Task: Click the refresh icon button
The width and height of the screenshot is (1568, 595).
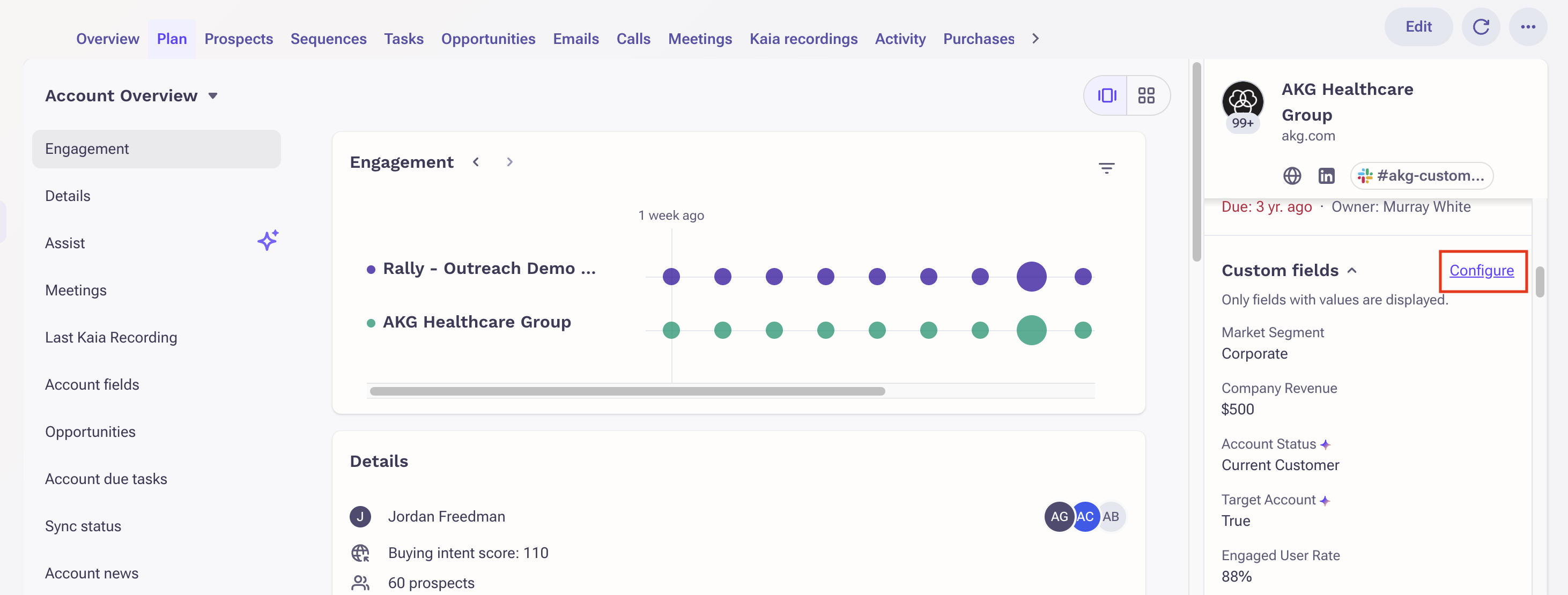Action: pyautogui.click(x=1481, y=27)
